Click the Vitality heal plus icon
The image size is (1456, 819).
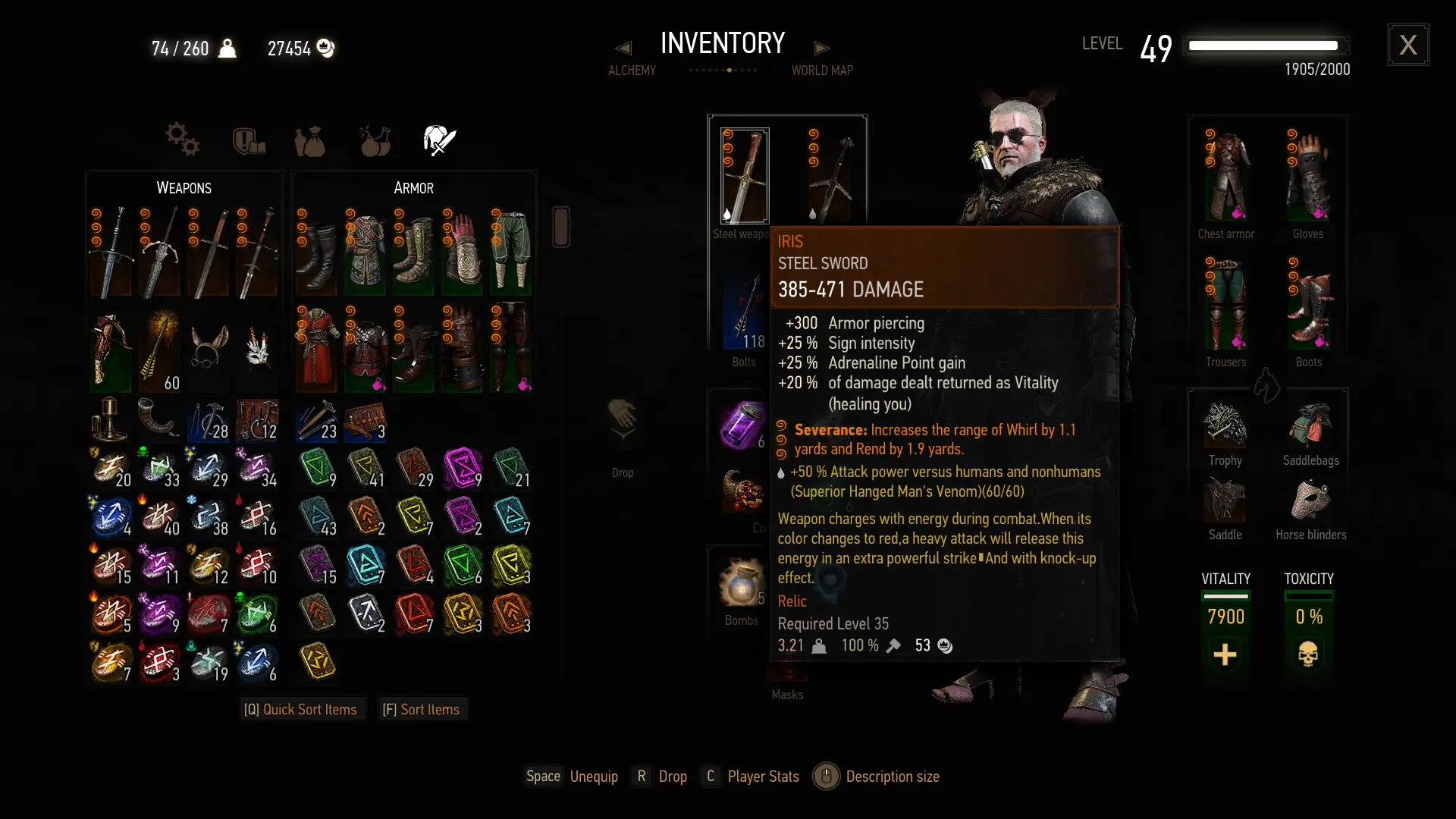pyautogui.click(x=1225, y=654)
